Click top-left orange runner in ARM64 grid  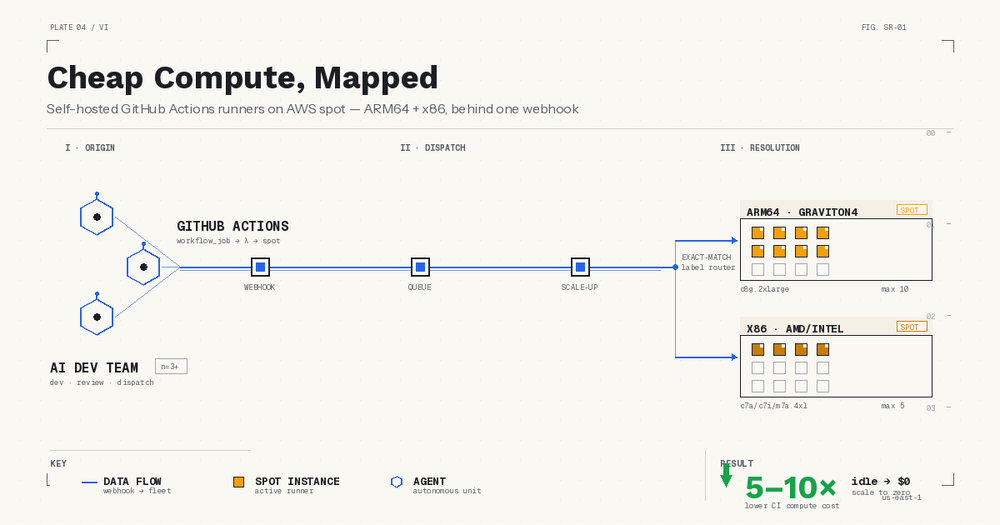click(x=758, y=233)
